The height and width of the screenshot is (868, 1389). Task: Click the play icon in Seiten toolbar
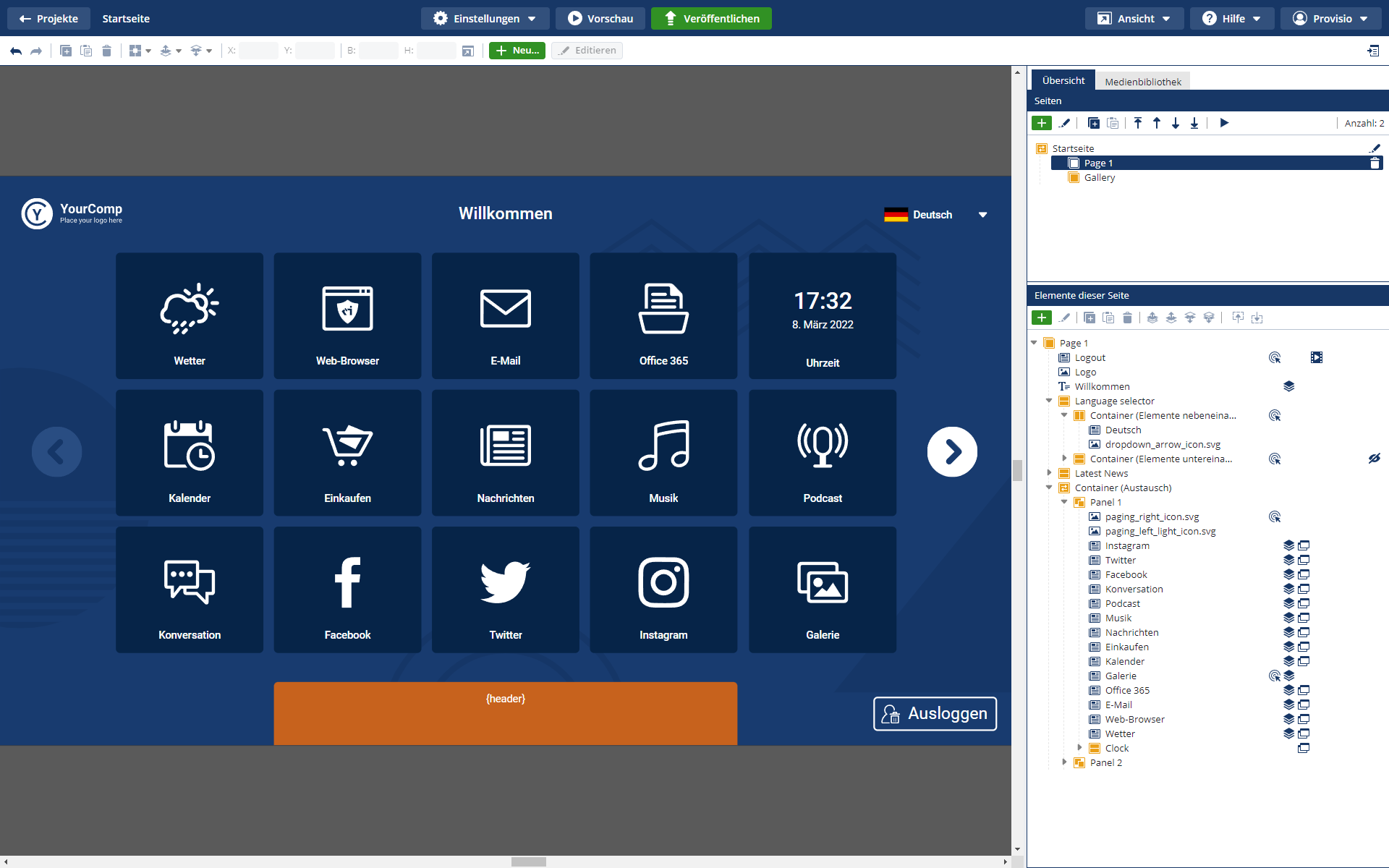(1224, 123)
